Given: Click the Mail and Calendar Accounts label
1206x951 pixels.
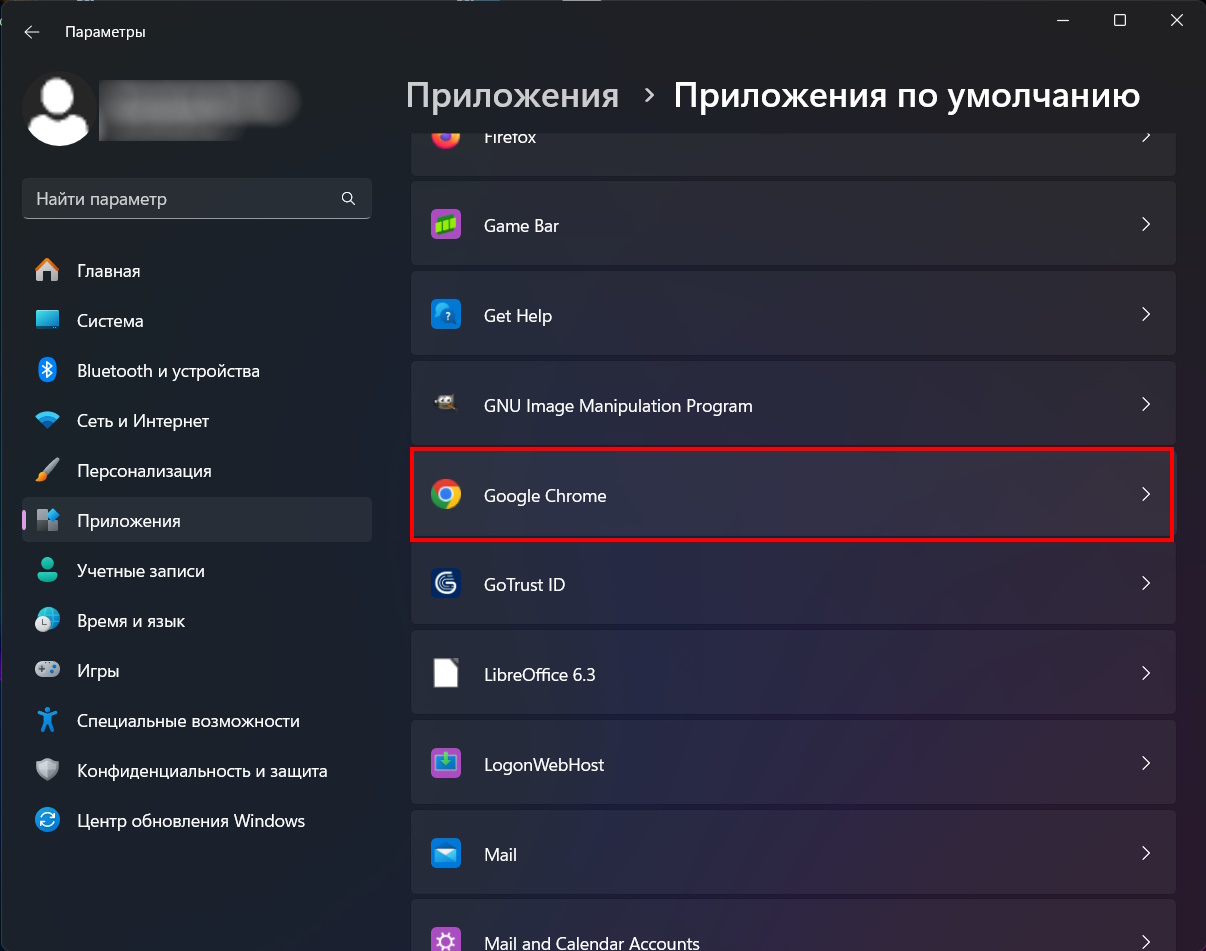Looking at the screenshot, I should [592, 943].
